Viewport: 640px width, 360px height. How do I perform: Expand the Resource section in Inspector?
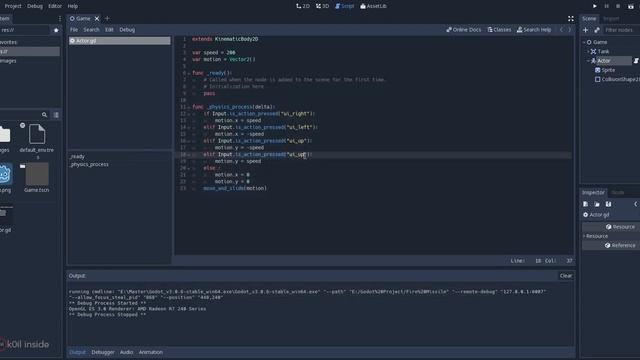coord(584,236)
